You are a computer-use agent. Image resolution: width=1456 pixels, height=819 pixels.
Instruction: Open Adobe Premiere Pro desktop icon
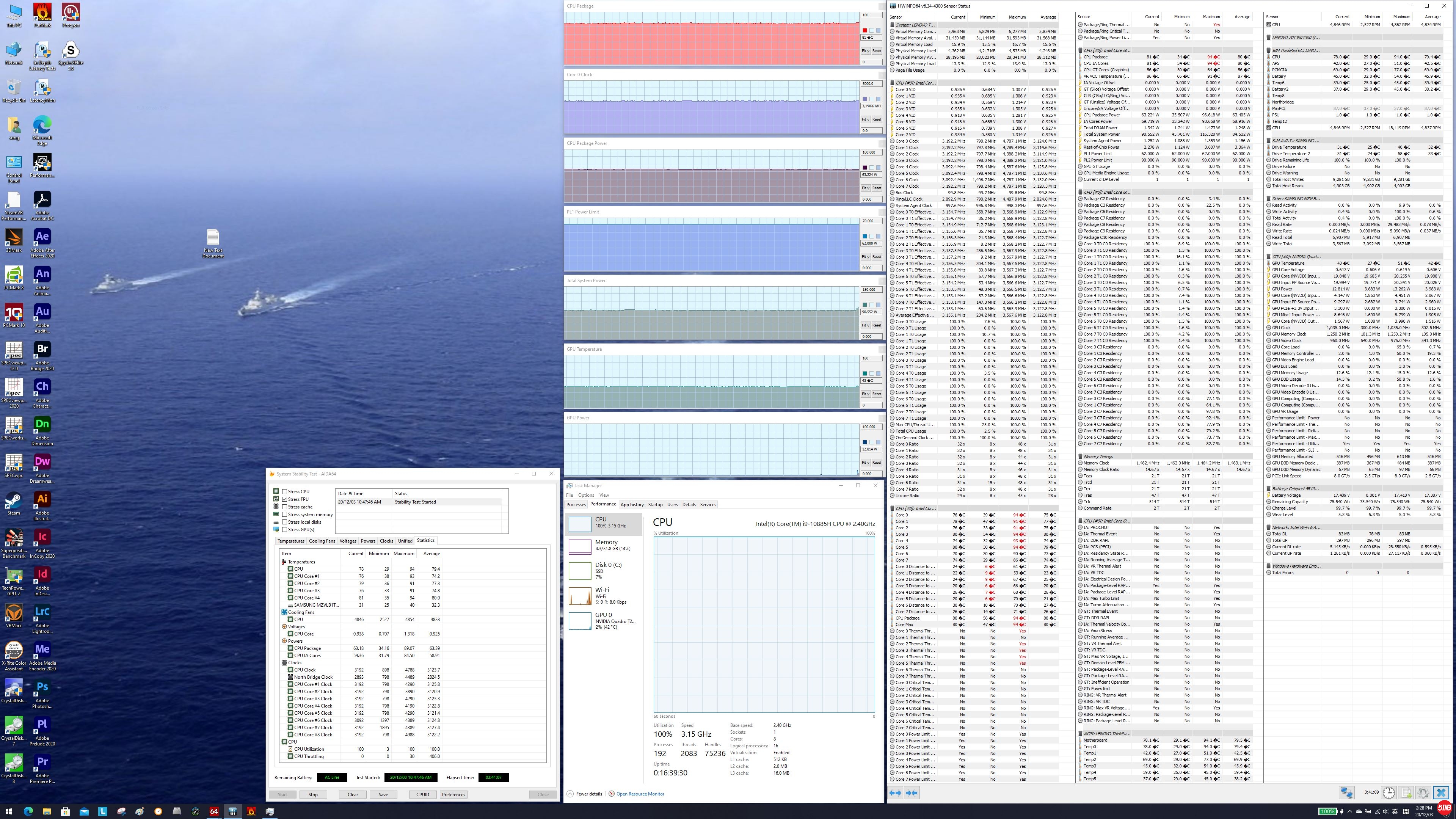[42, 769]
